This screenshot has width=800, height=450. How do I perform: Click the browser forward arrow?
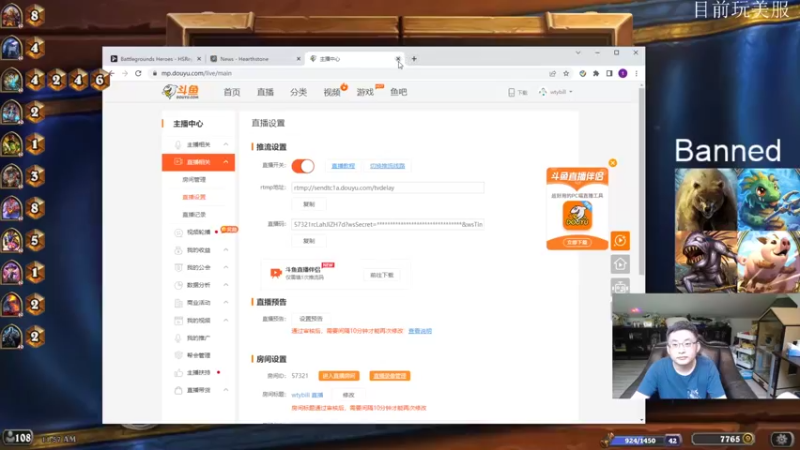point(125,73)
